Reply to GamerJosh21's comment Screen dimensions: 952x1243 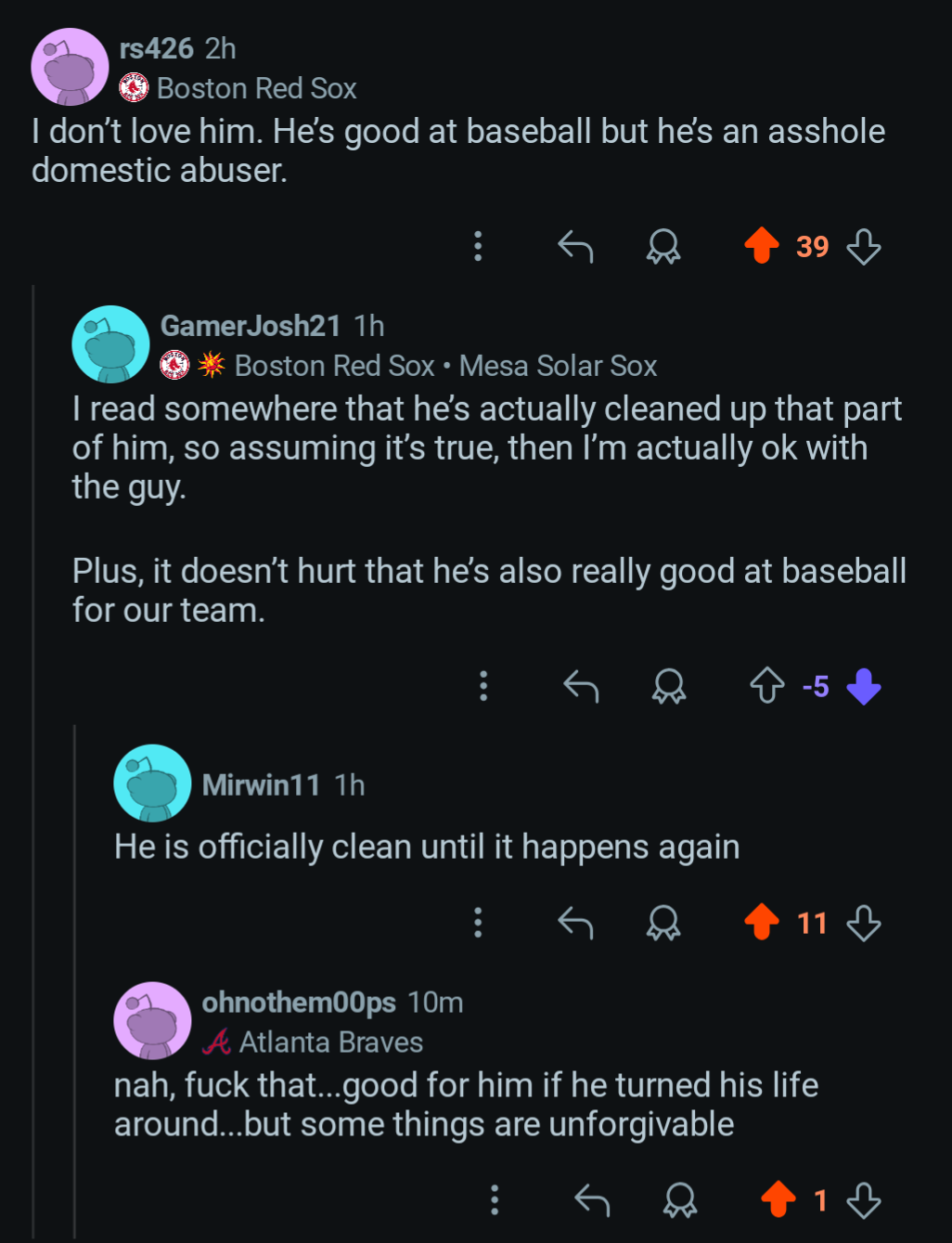tap(581, 687)
